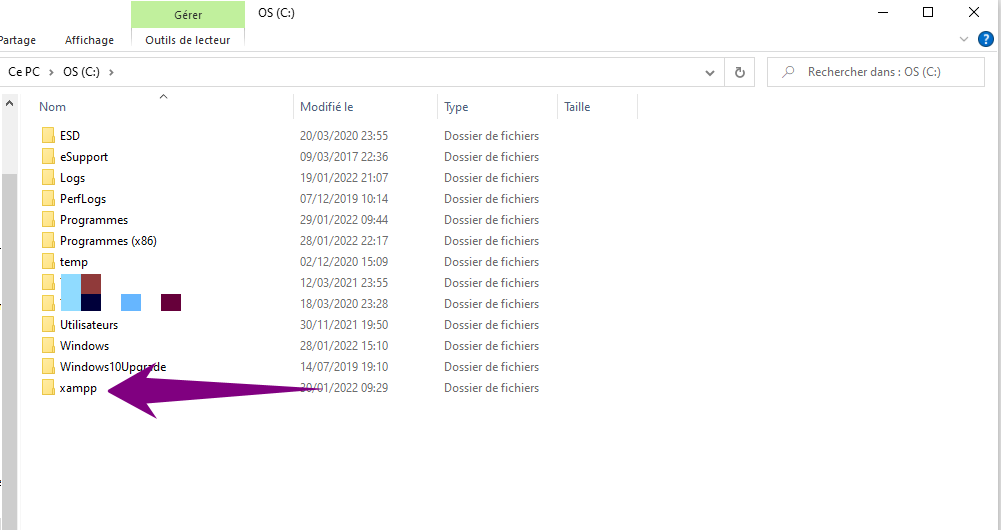Image resolution: width=1001 pixels, height=530 pixels.
Task: Open the address bar history dropdown
Action: click(710, 72)
